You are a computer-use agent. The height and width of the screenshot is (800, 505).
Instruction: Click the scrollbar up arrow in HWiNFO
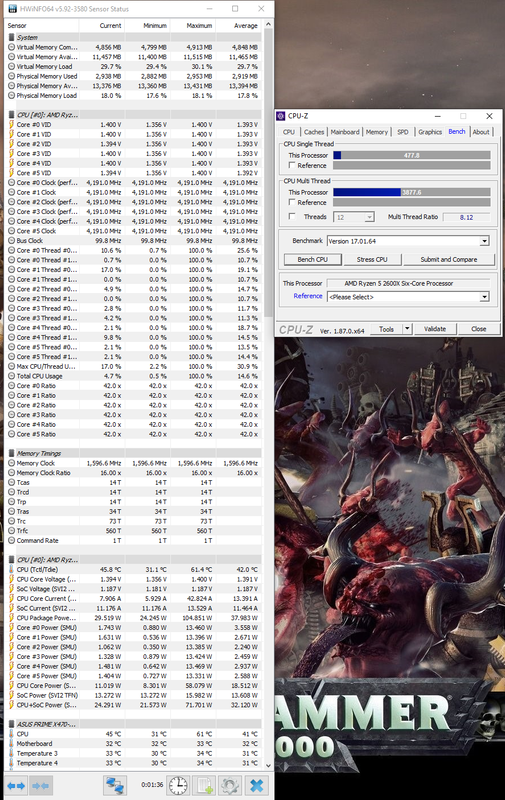(268, 24)
